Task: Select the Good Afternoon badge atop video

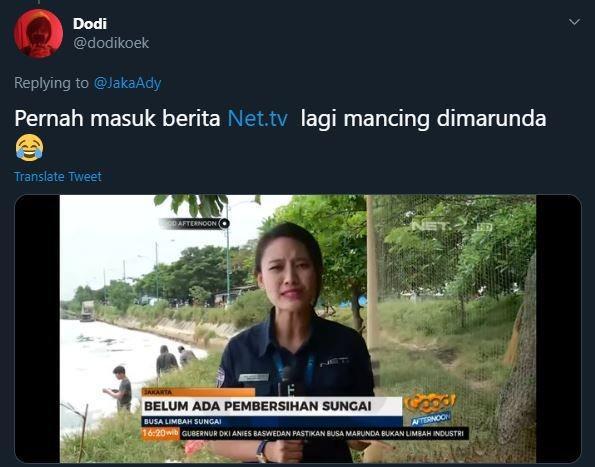Action: click(x=195, y=223)
